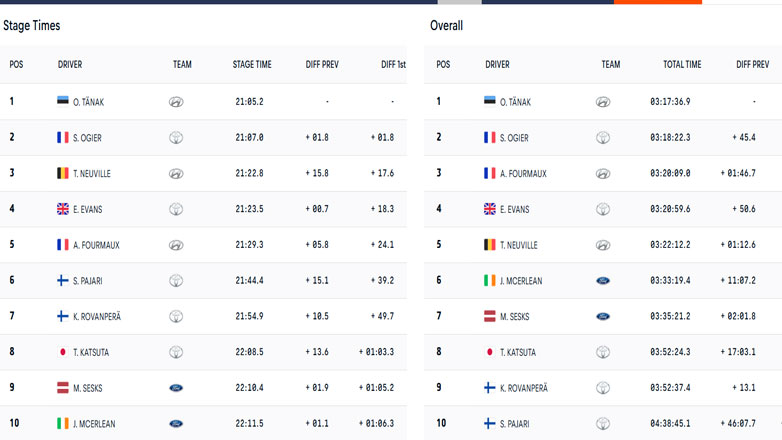The width and height of the screenshot is (782, 440).
Task: Open S. Pajari's name in the Overall table
Action: click(514, 424)
